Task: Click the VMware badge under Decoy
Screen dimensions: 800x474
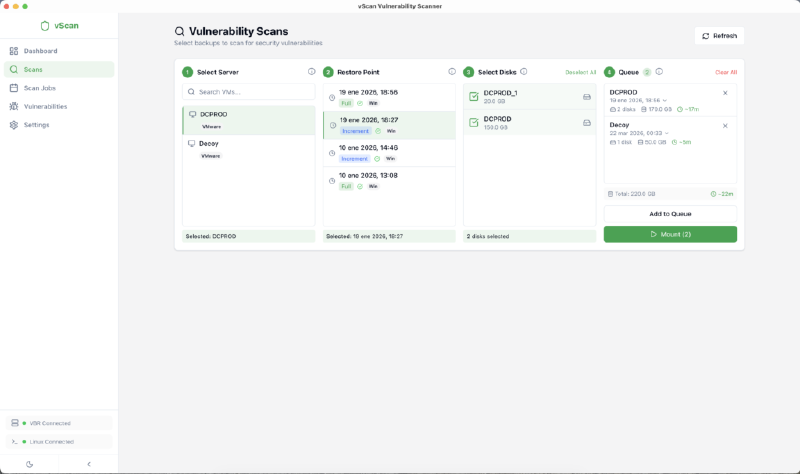Action: click(211, 156)
